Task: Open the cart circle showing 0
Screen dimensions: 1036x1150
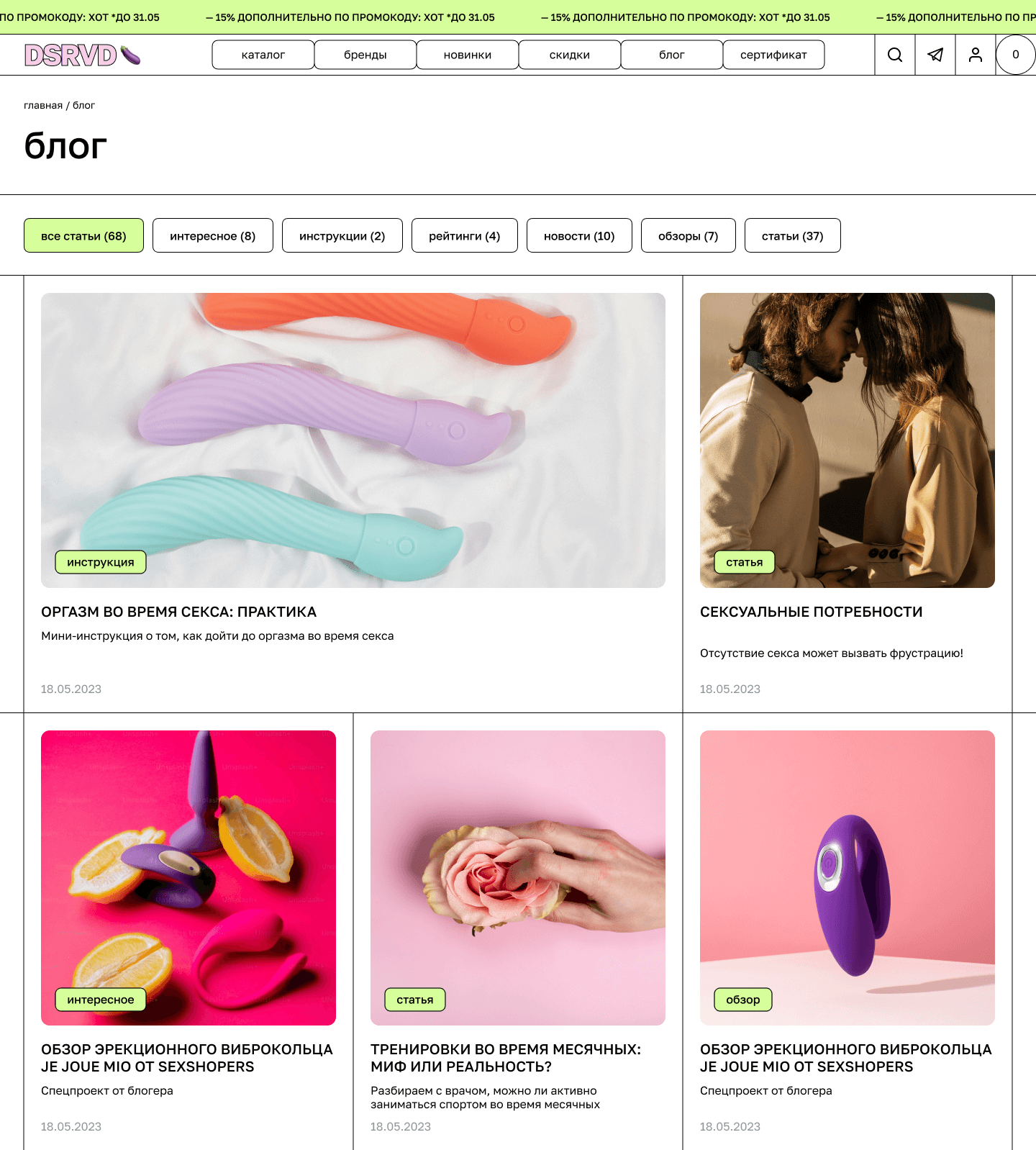Action: click(1015, 55)
